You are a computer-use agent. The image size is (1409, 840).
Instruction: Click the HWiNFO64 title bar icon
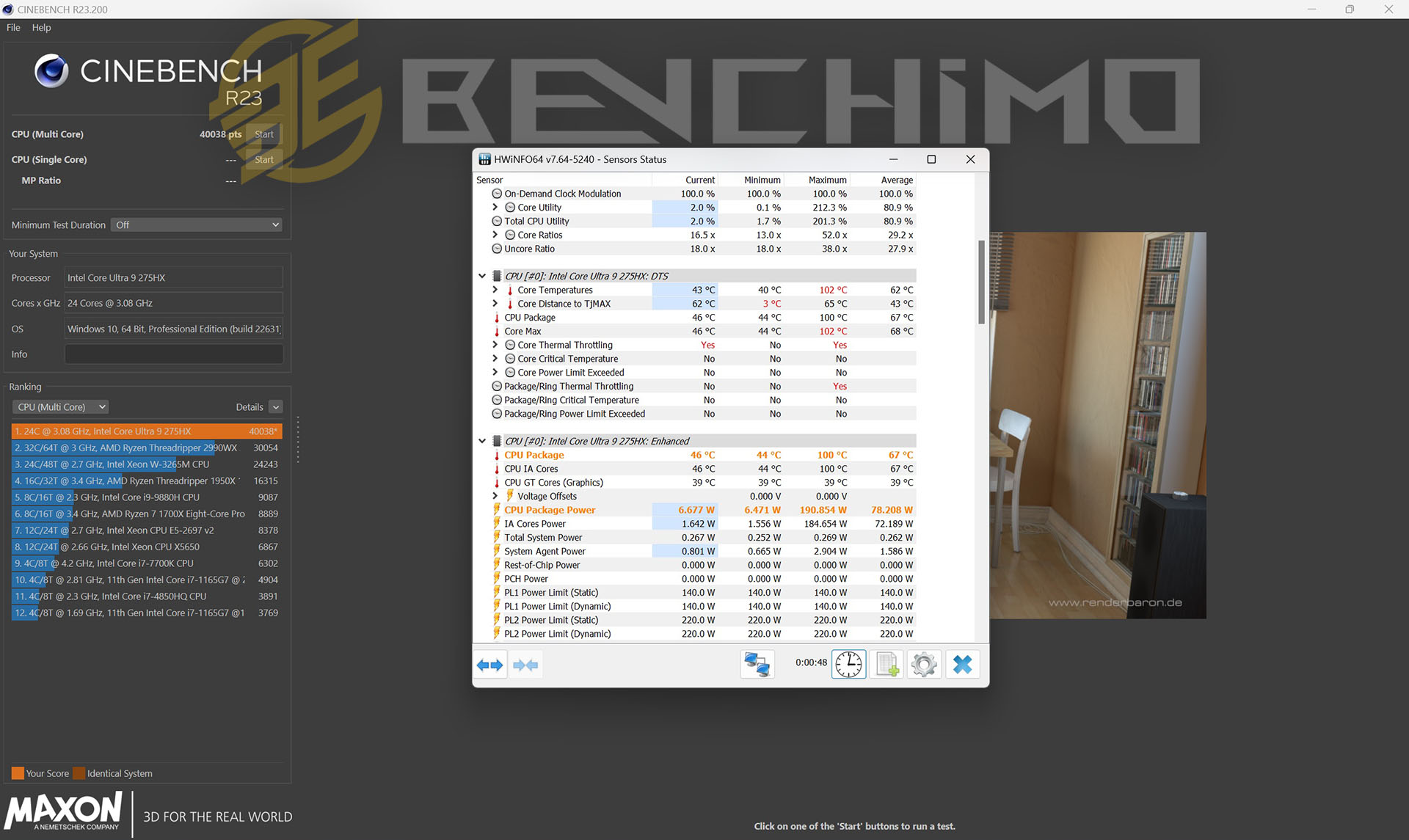484,159
